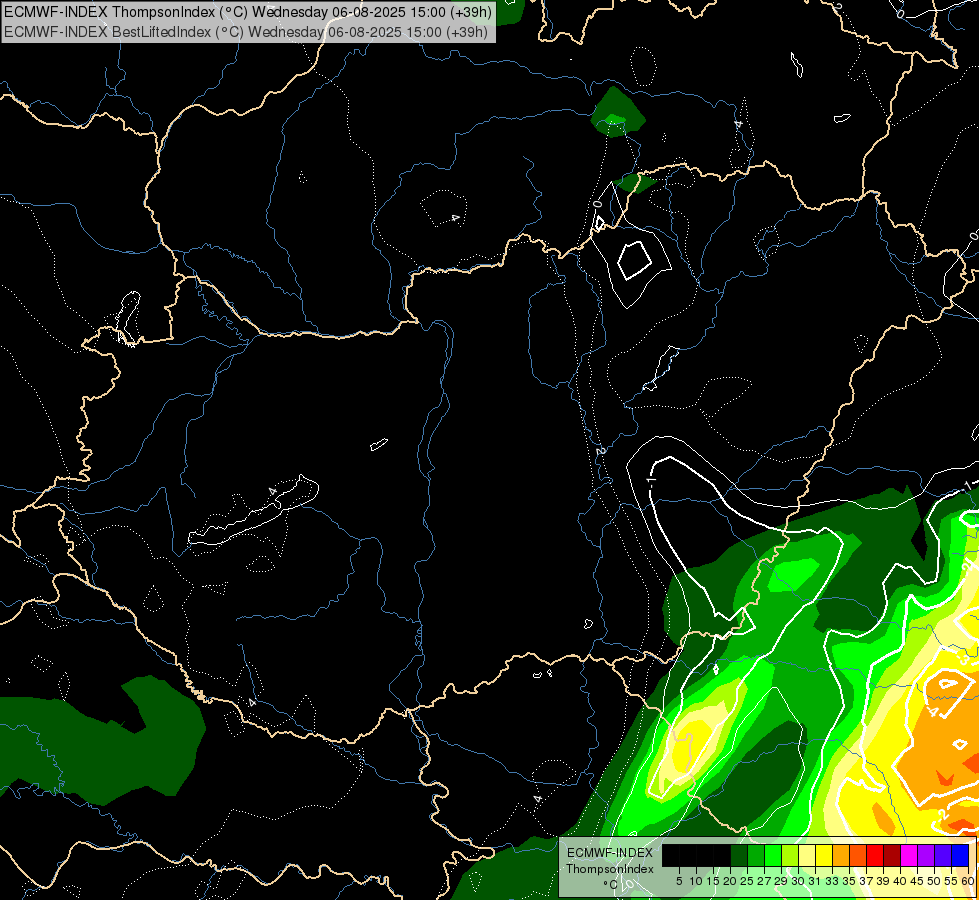Select the bright red 37–39 legend swatch
Viewport: 979px width, 900px height.
click(x=875, y=856)
